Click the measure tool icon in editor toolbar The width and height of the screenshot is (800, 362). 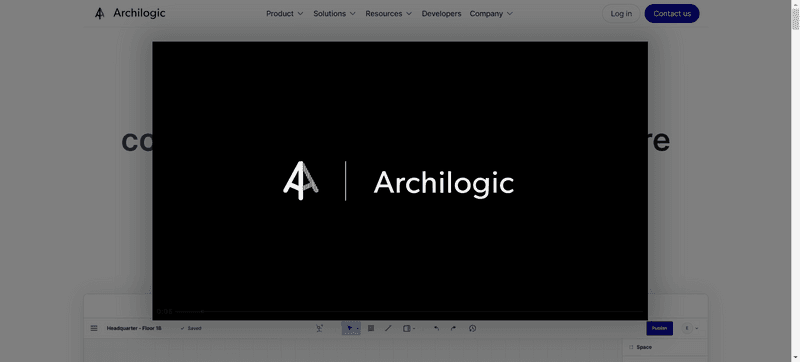click(319, 328)
